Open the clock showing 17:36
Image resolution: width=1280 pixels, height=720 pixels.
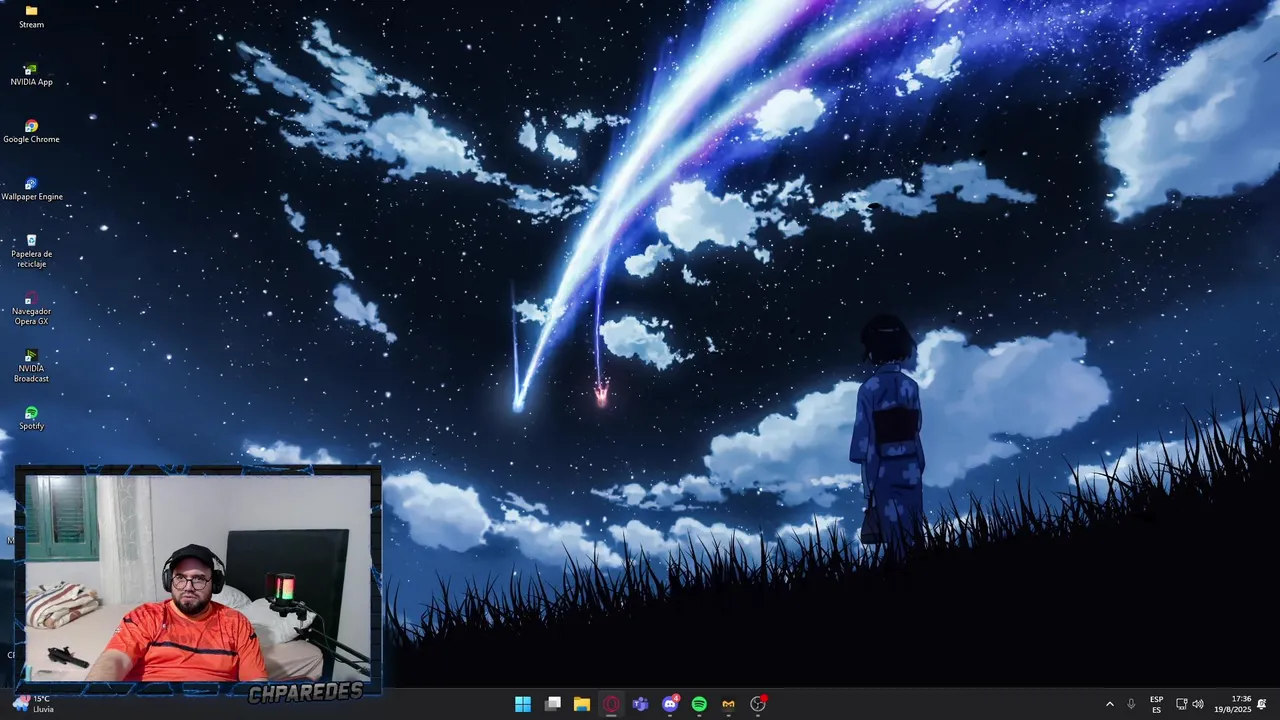(x=1233, y=704)
